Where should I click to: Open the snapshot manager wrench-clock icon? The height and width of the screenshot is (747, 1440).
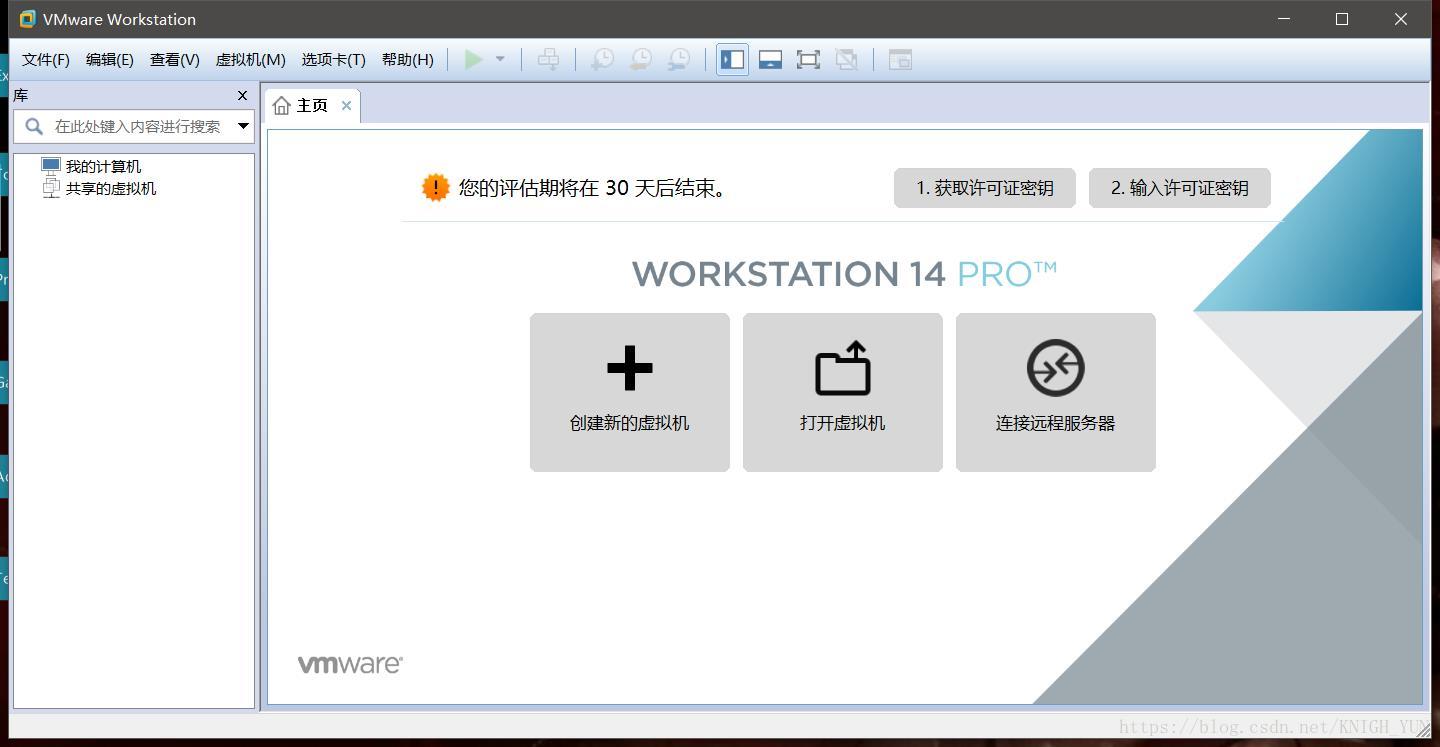tap(678, 60)
